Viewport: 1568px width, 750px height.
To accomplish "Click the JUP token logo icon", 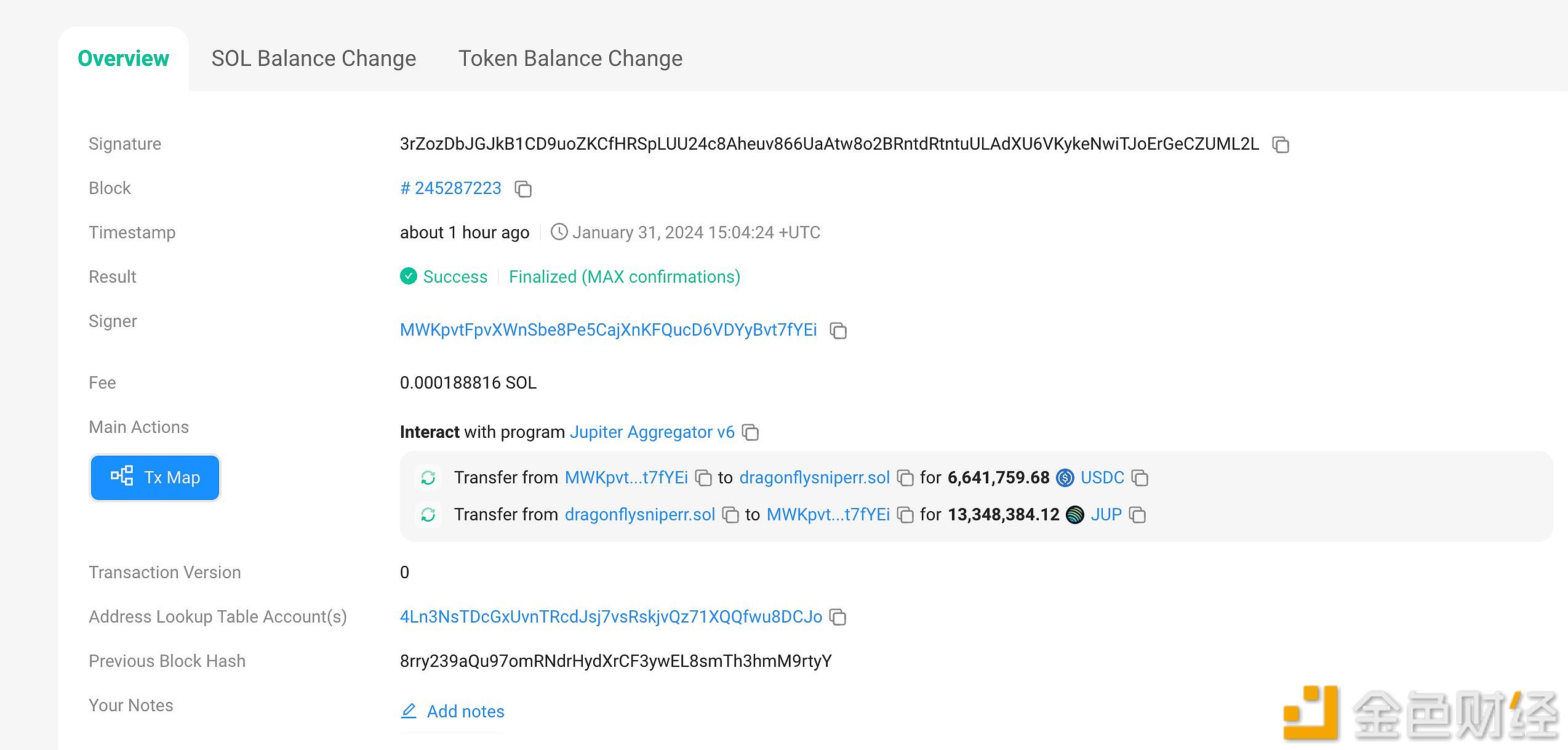I will pyautogui.click(x=1074, y=515).
